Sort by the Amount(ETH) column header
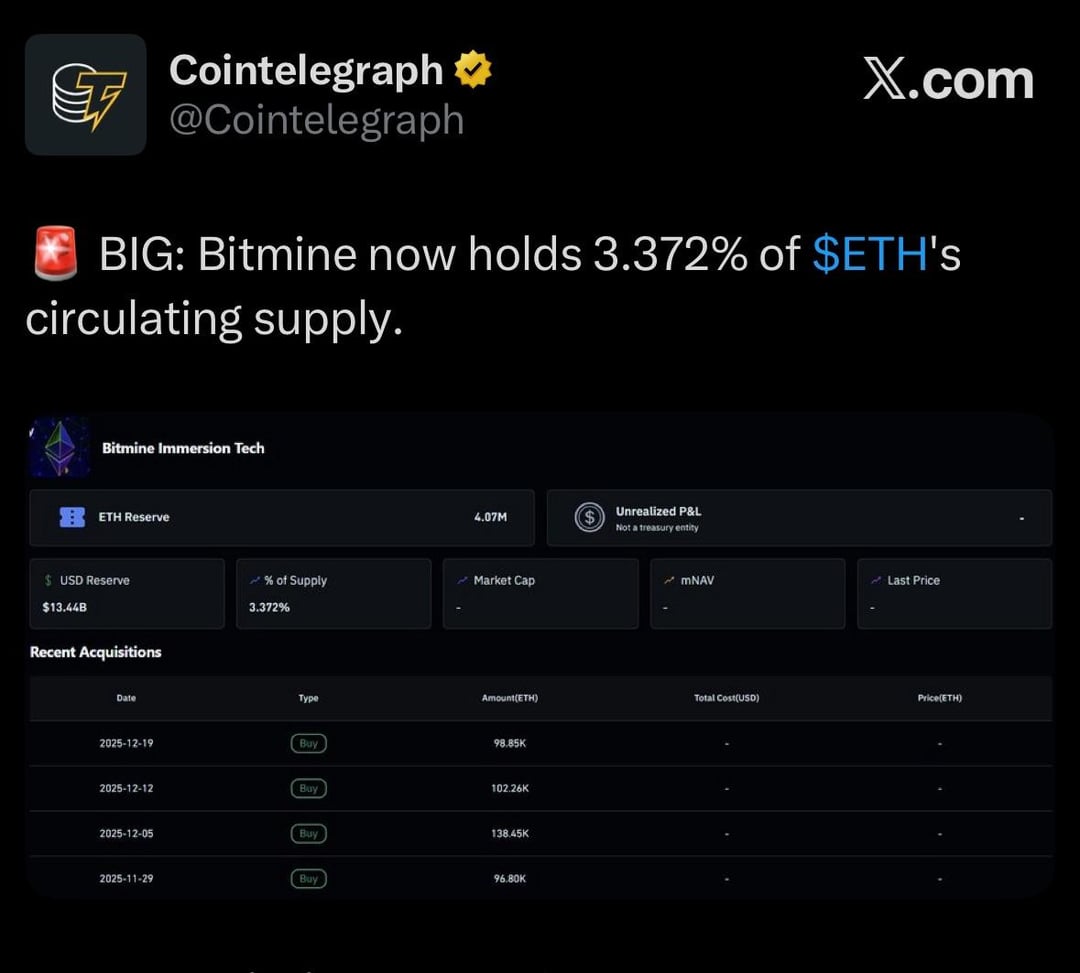The width and height of the screenshot is (1080, 973). (510, 698)
